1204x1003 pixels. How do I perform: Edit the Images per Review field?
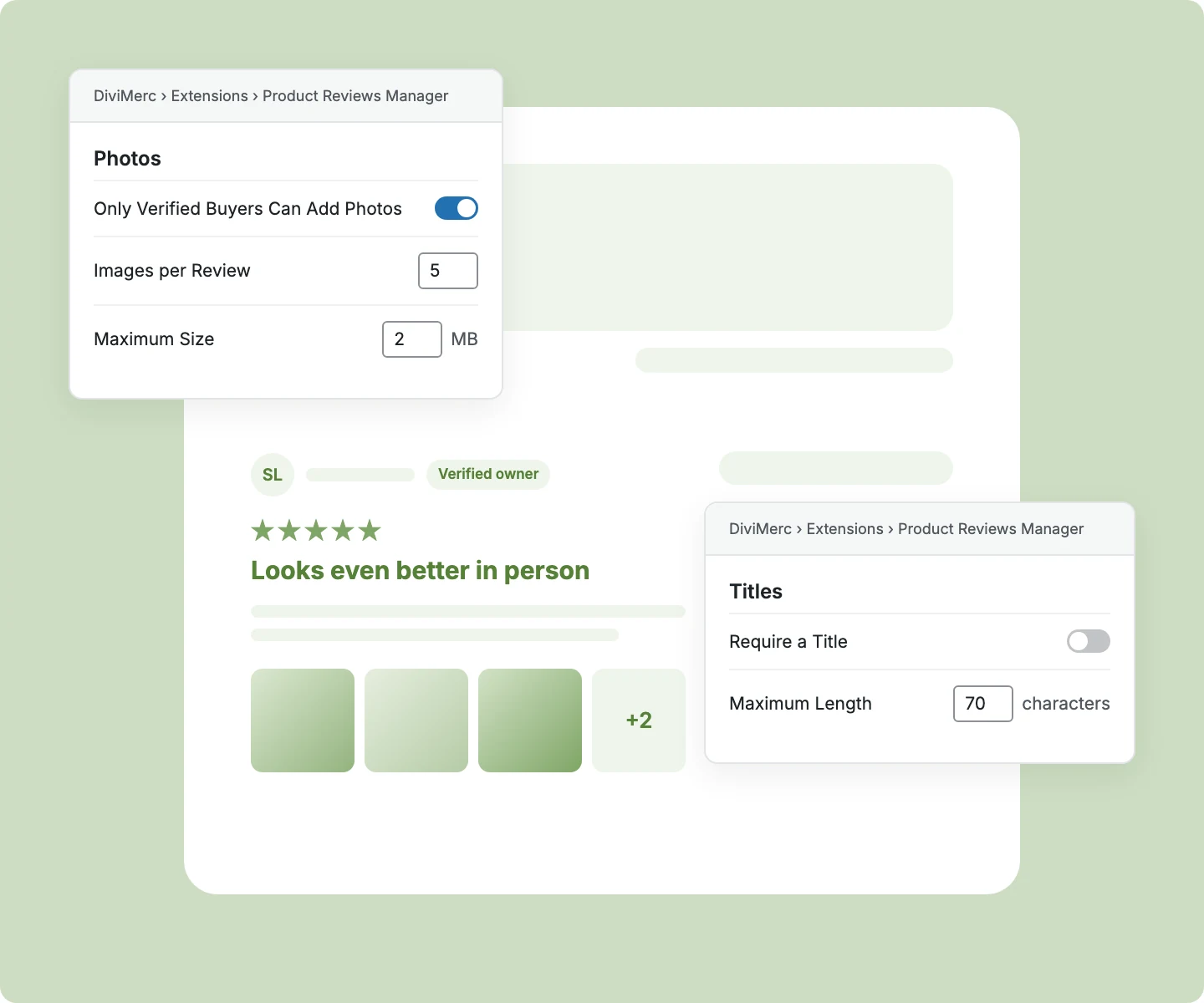point(448,271)
